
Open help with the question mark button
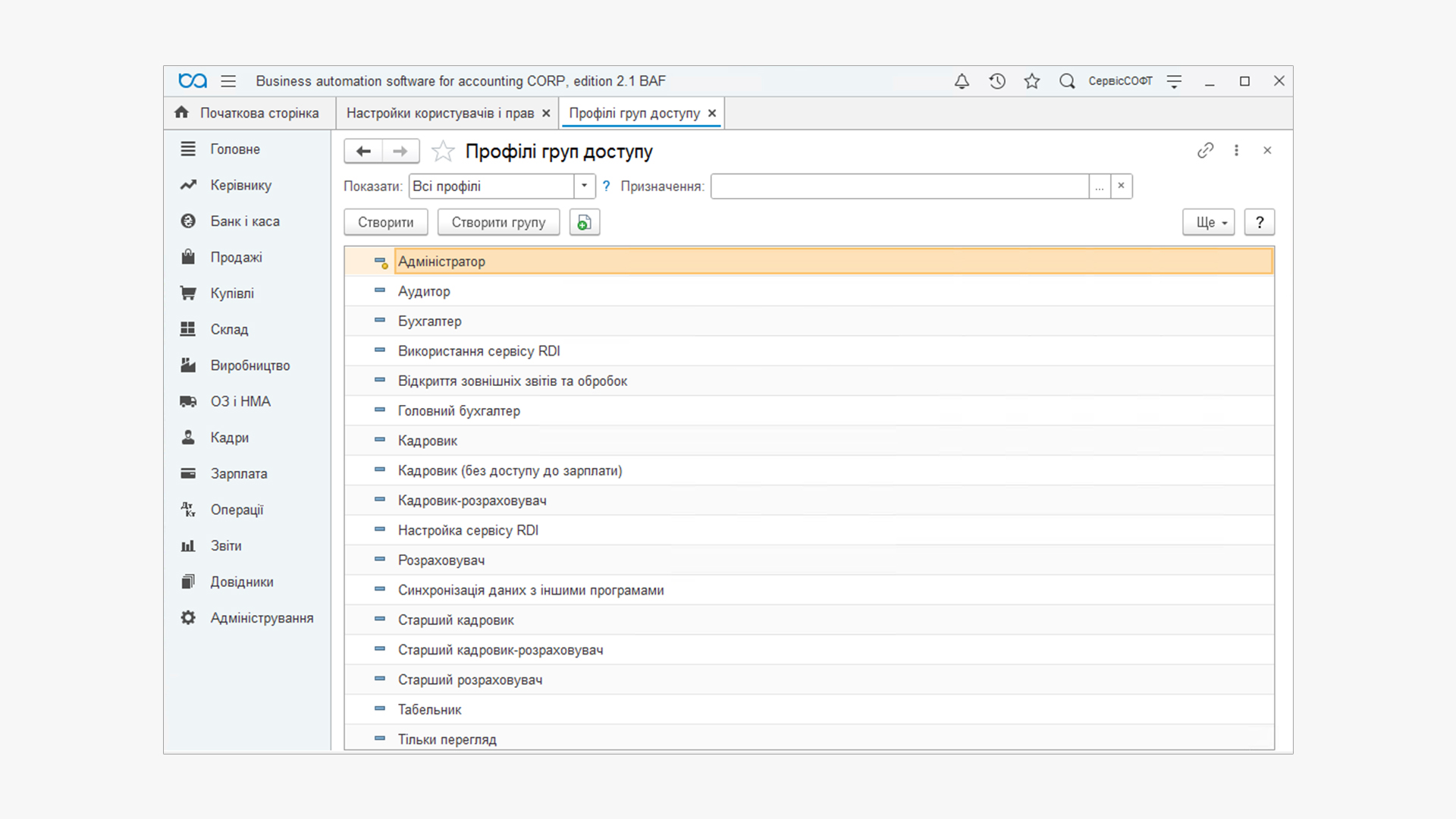tap(1260, 222)
